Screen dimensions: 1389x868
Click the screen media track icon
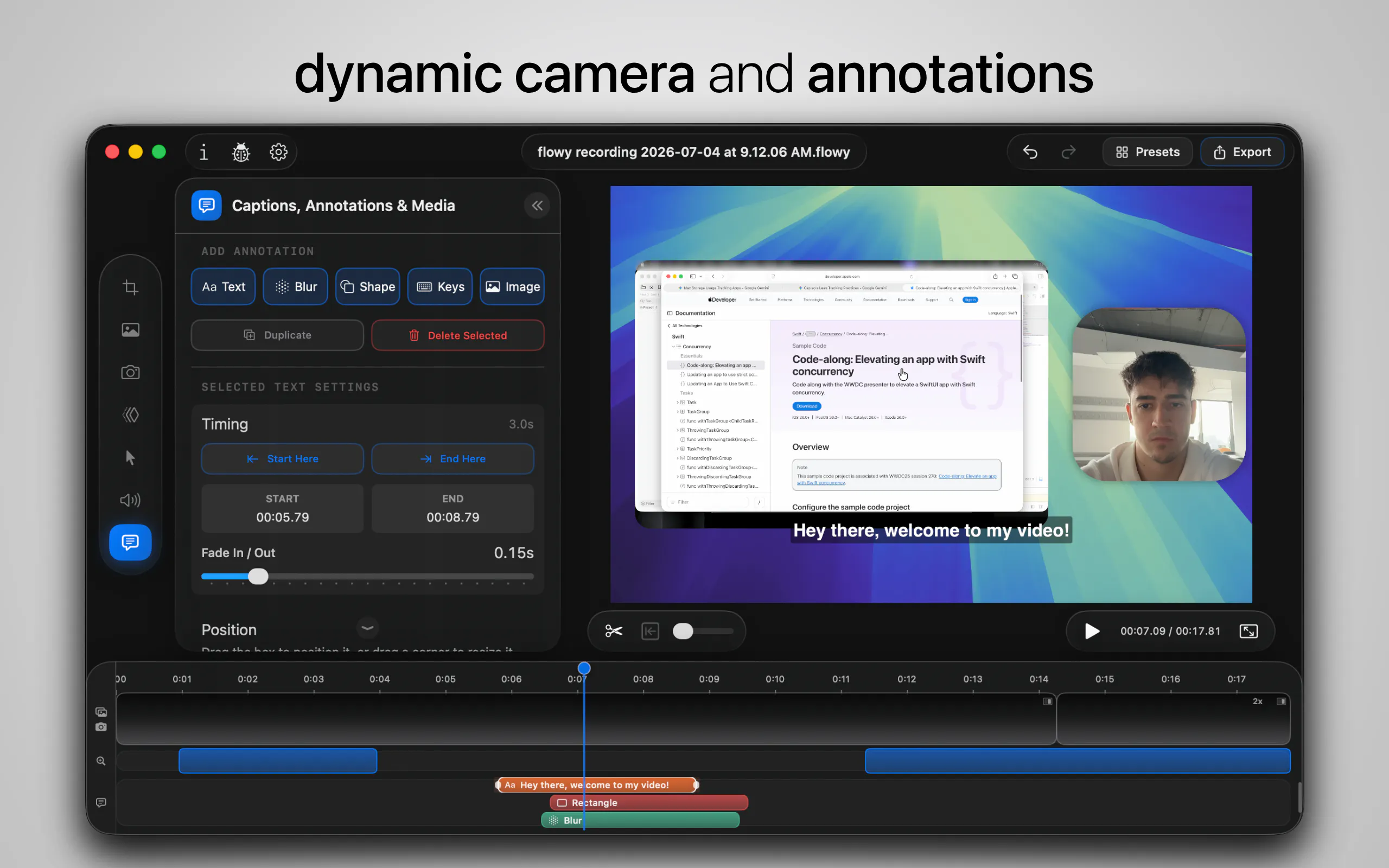click(101, 712)
